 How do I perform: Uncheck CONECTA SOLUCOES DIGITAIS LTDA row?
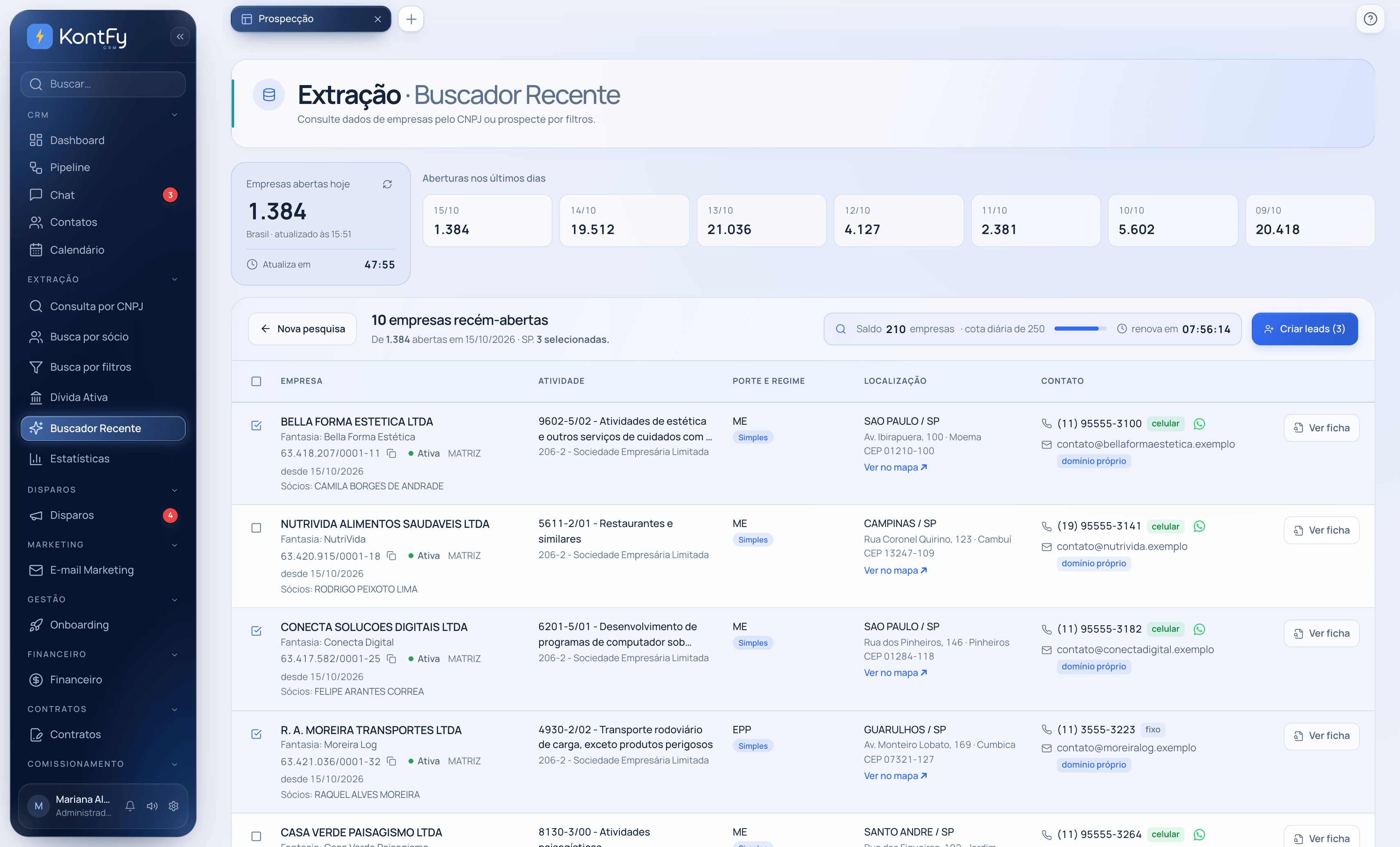(x=256, y=631)
